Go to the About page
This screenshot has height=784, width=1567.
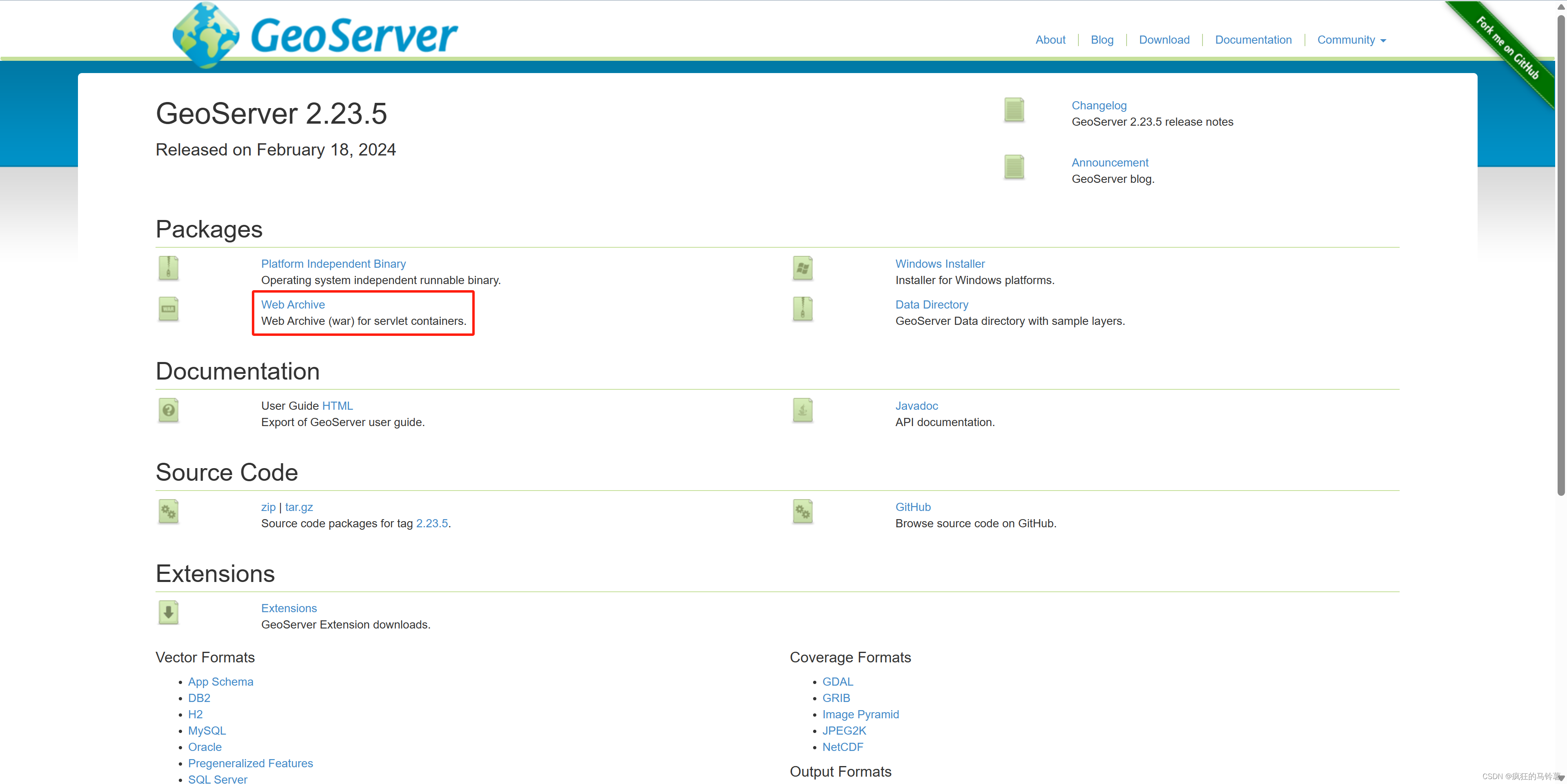[1050, 40]
